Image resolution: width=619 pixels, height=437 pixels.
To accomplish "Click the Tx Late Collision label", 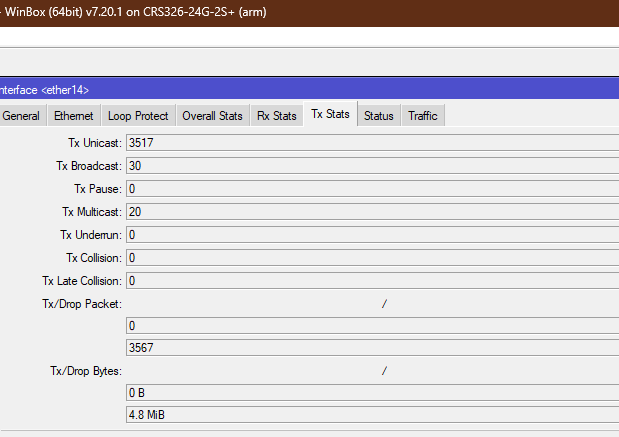I will [82, 281].
